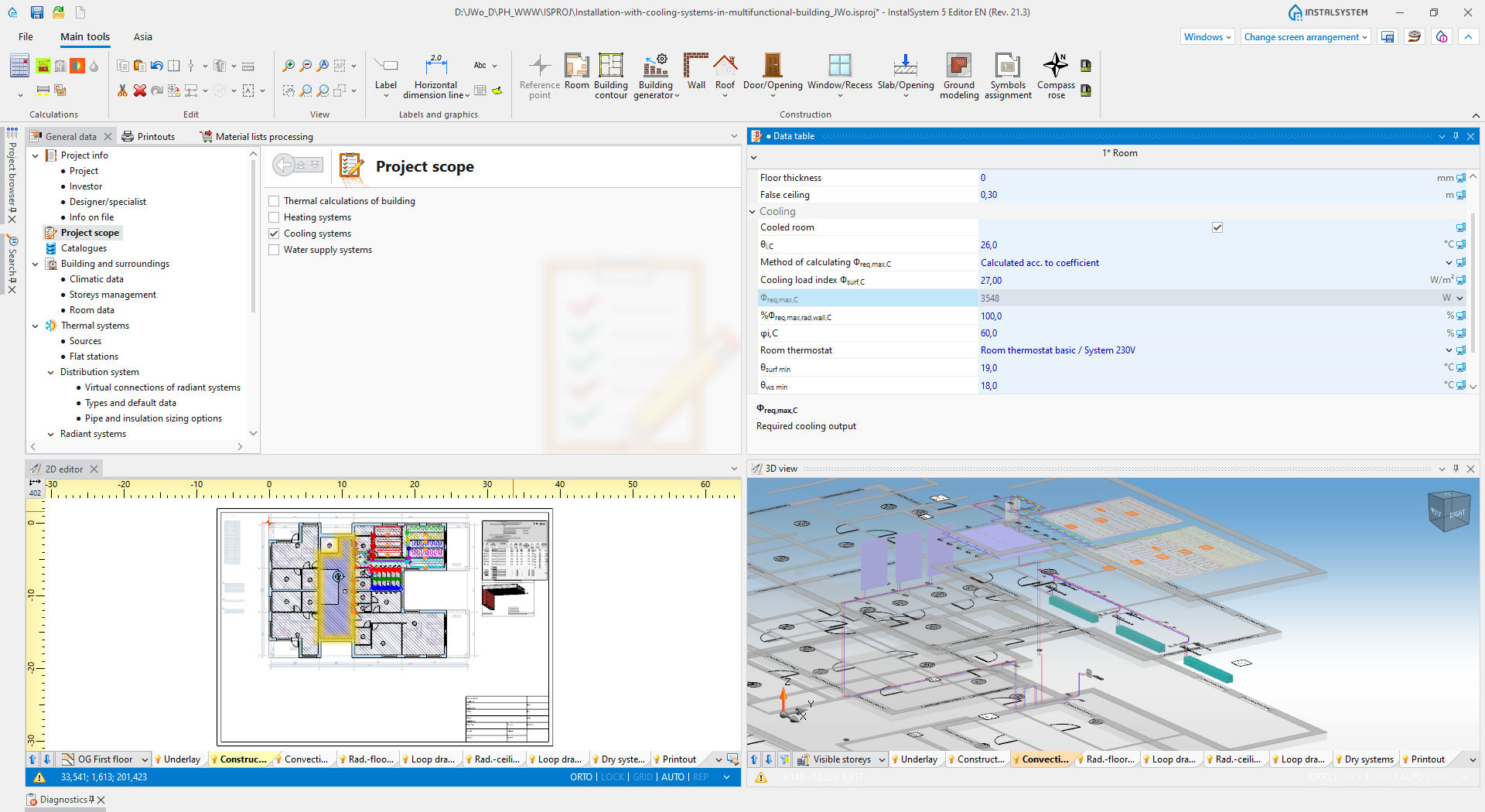Enable Water supply systems checkbox
The height and width of the screenshot is (812, 1485).
(x=274, y=250)
